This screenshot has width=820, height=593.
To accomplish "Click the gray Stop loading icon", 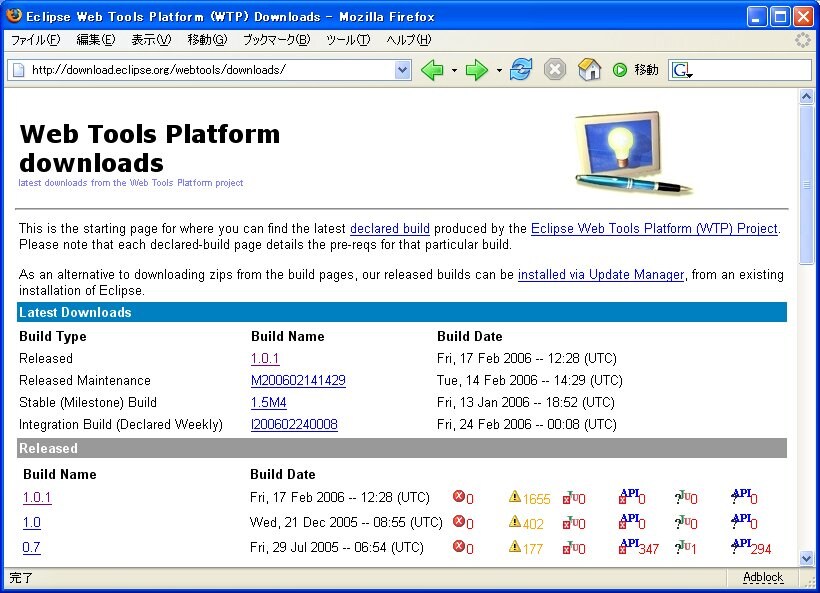I will [554, 69].
